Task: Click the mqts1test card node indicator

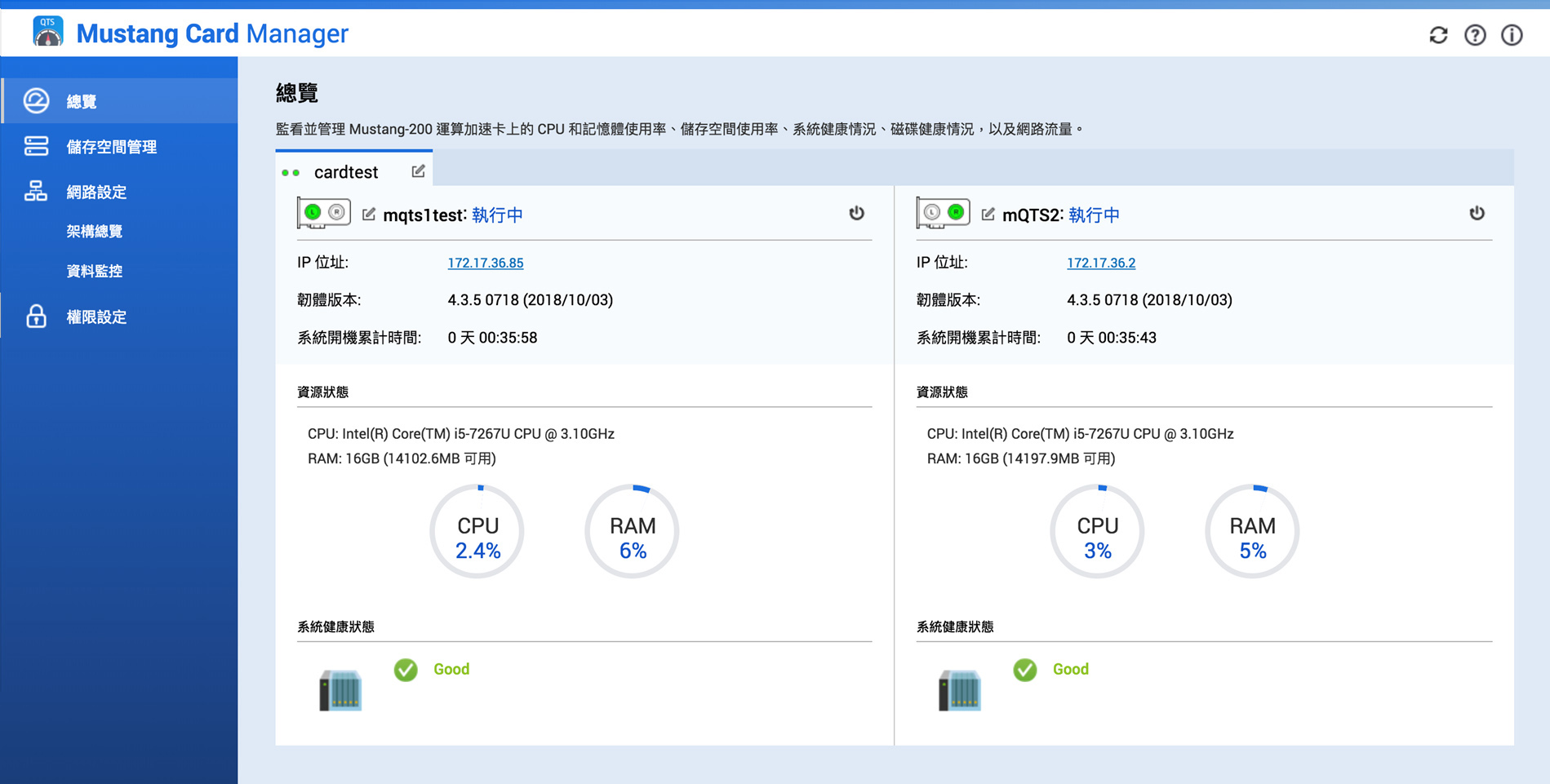Action: pos(324,213)
